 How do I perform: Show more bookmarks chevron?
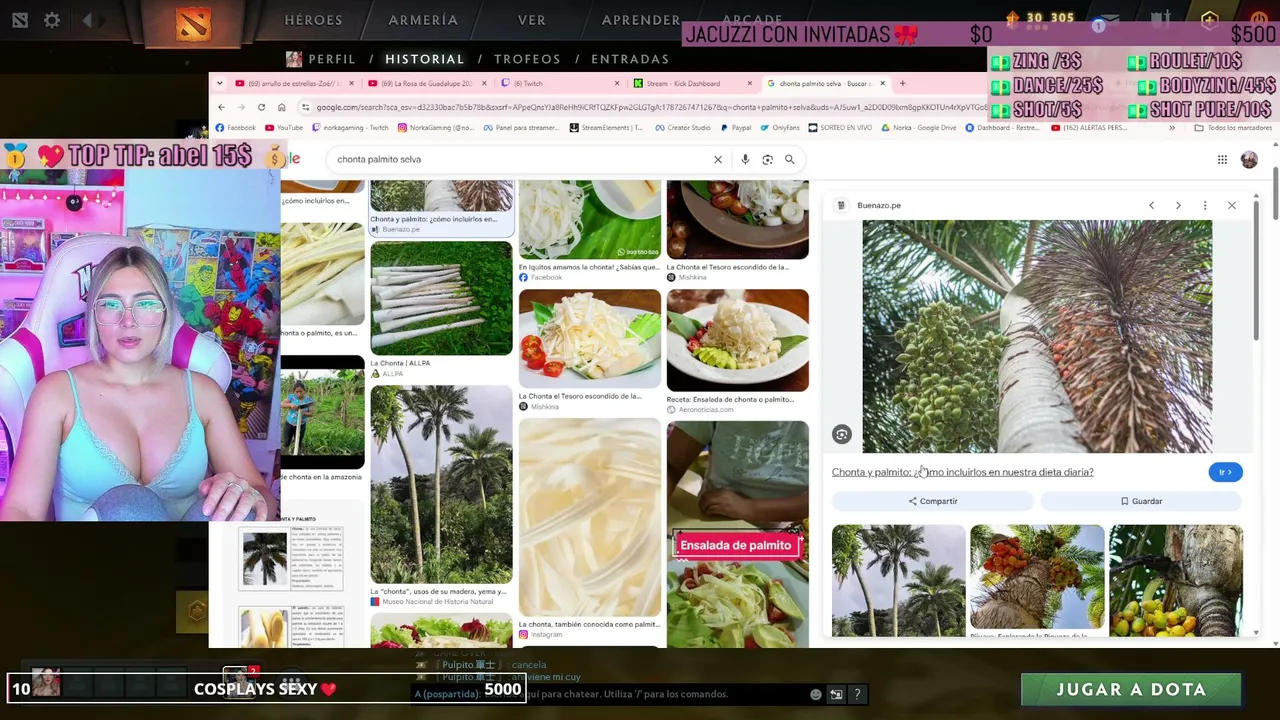click(x=1172, y=128)
